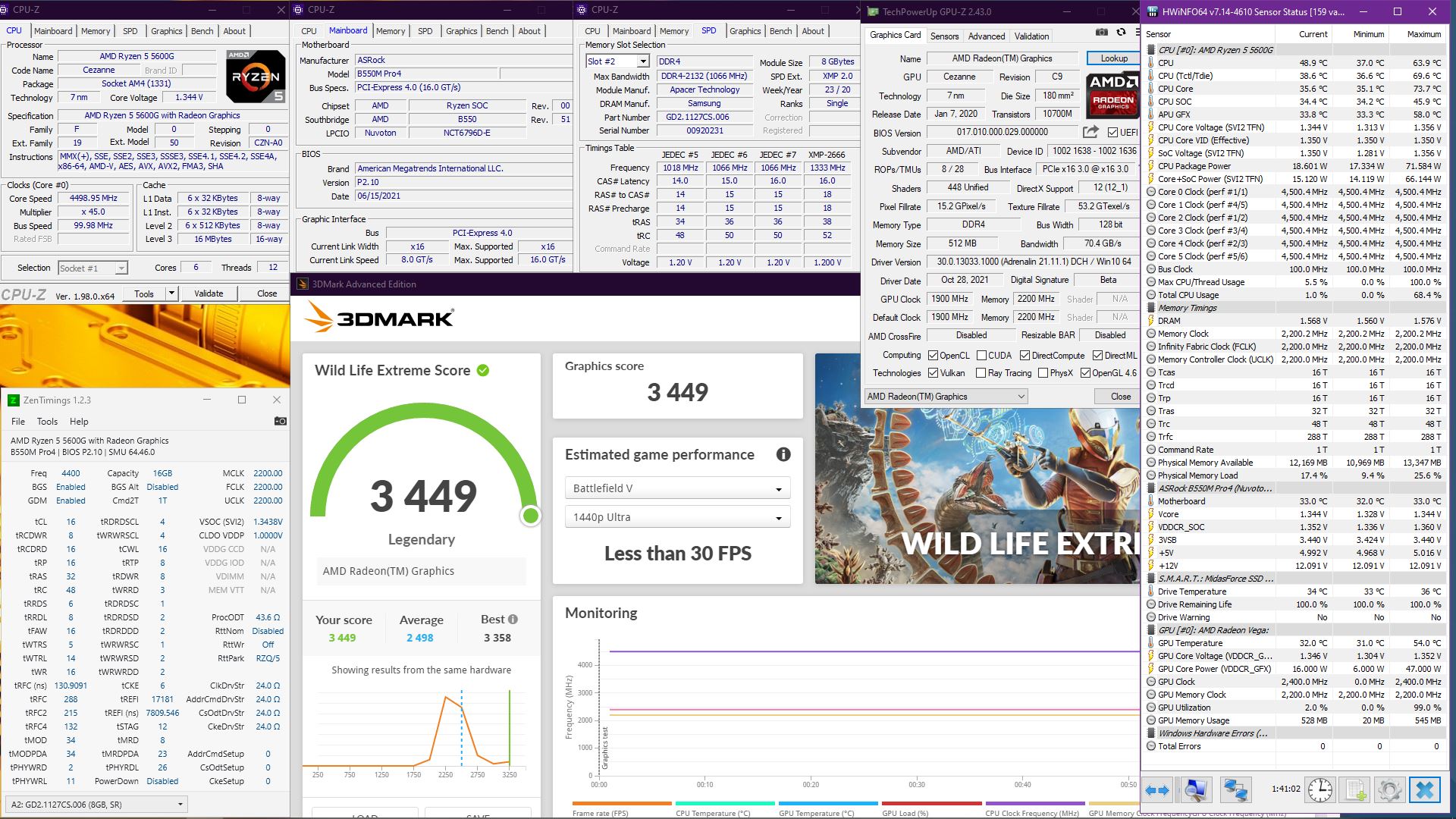Click info icon beside Estimated game performance
Image resolution: width=1456 pixels, height=819 pixels.
pyautogui.click(x=783, y=454)
